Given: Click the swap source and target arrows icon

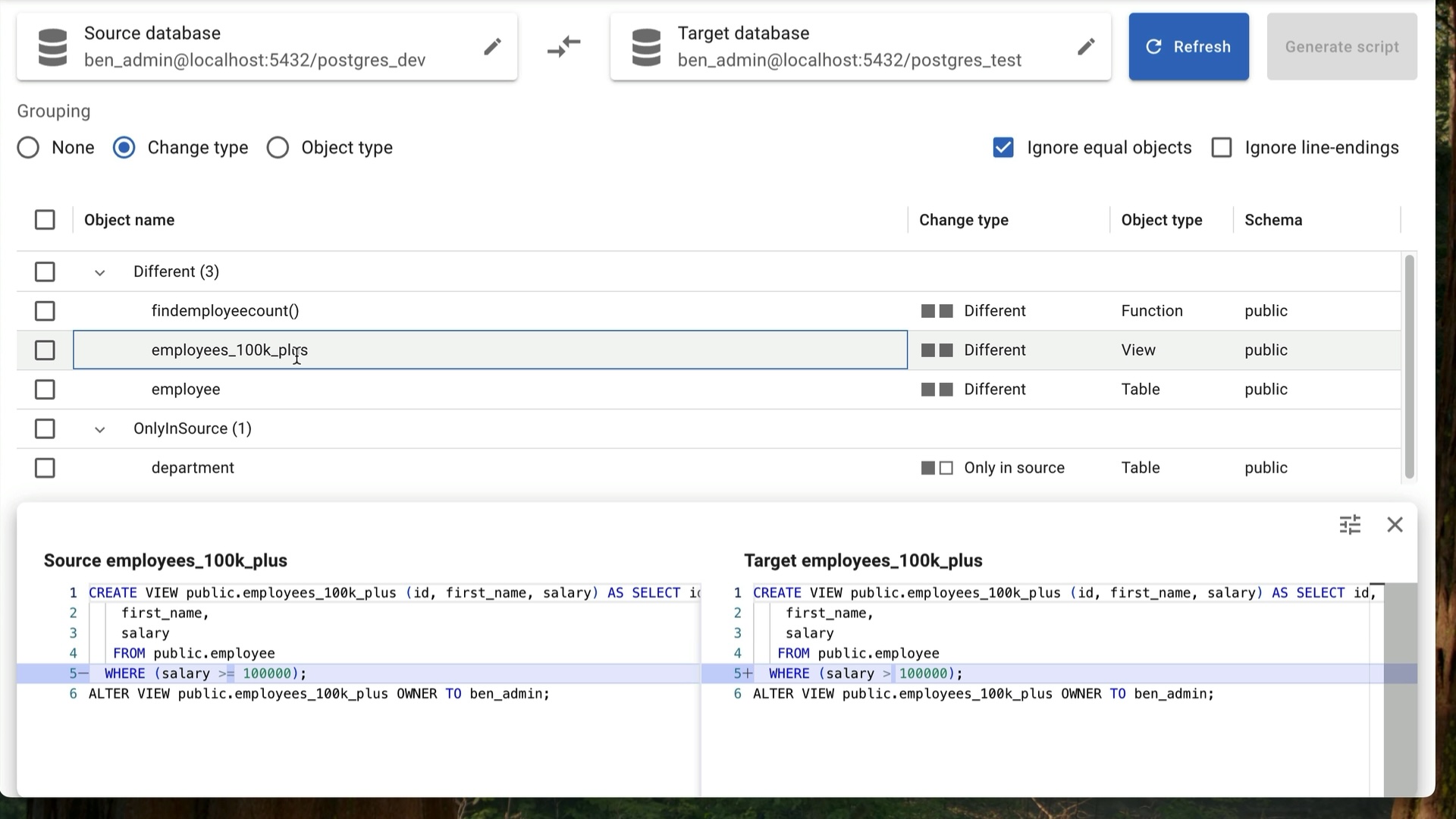Looking at the screenshot, I should (x=563, y=46).
